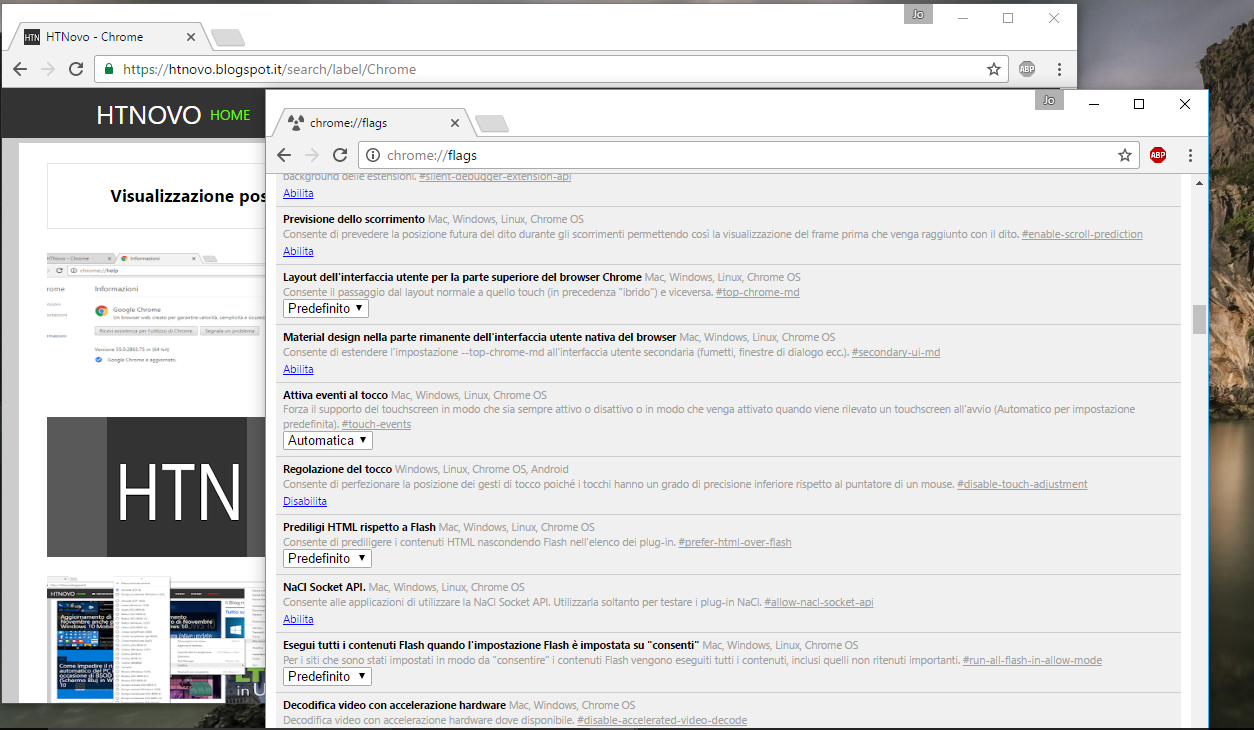The width and height of the screenshot is (1254, 730).
Task: Click Abilita under NaCl Socket API
Action: [x=298, y=619]
